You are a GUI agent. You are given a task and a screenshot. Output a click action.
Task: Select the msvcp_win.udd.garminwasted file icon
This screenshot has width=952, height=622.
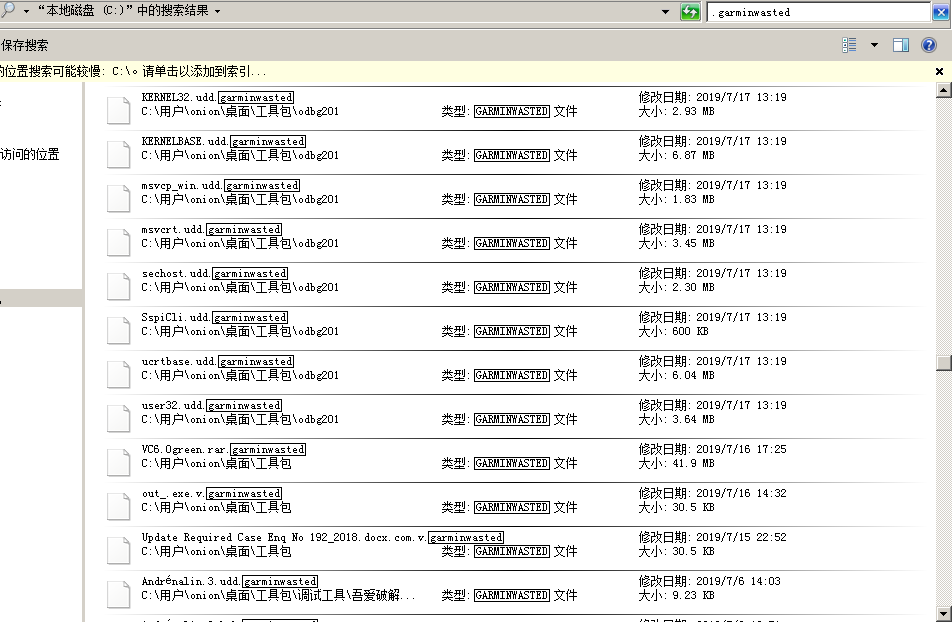pyautogui.click(x=118, y=198)
